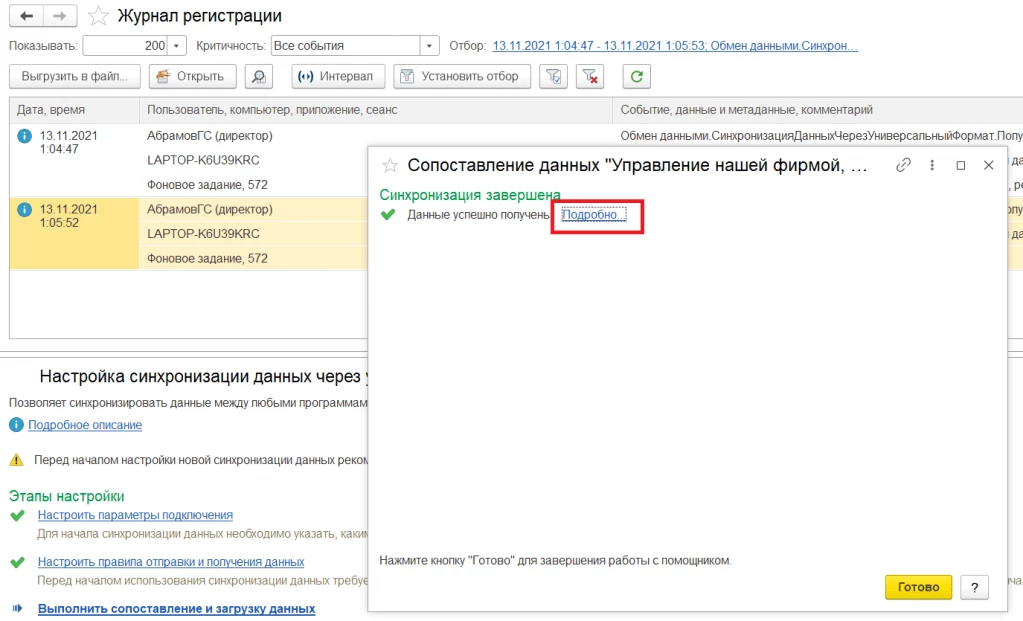Click the Выгрузить в файл button
1023x621 pixels.
tap(75, 76)
